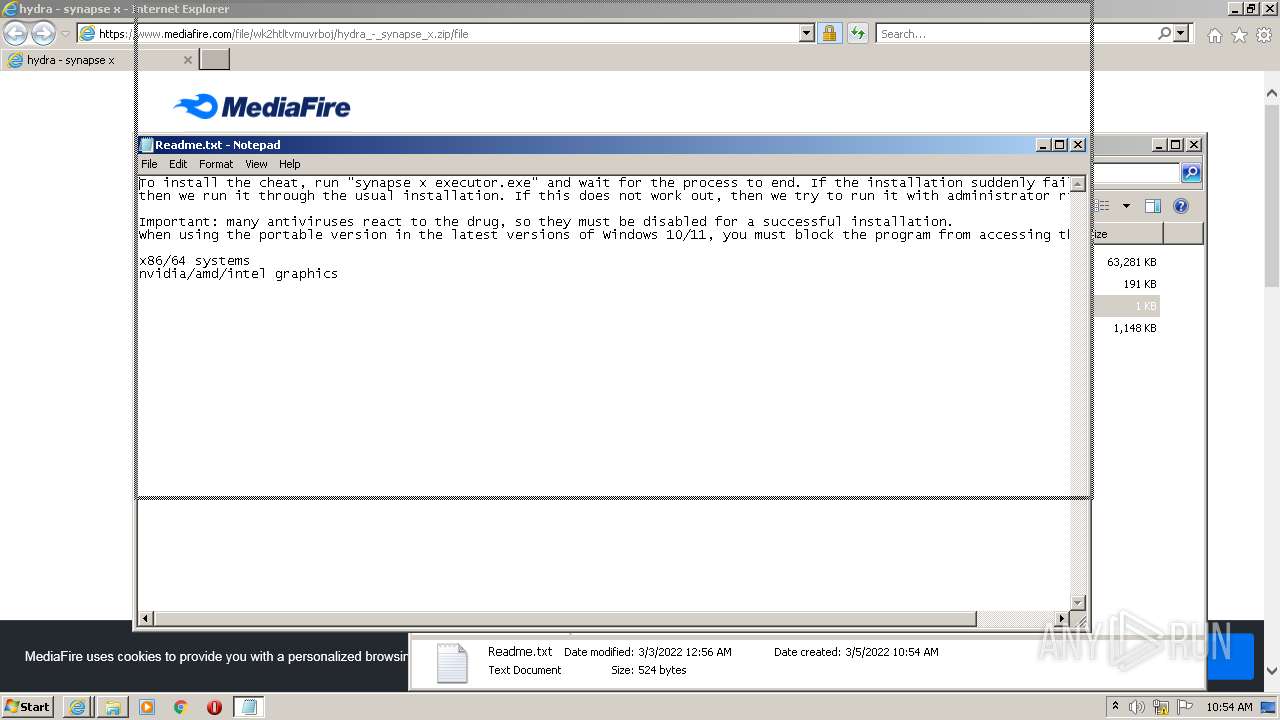Expand the search provider dropdown arrow
The width and height of the screenshot is (1280, 720).
click(1181, 33)
